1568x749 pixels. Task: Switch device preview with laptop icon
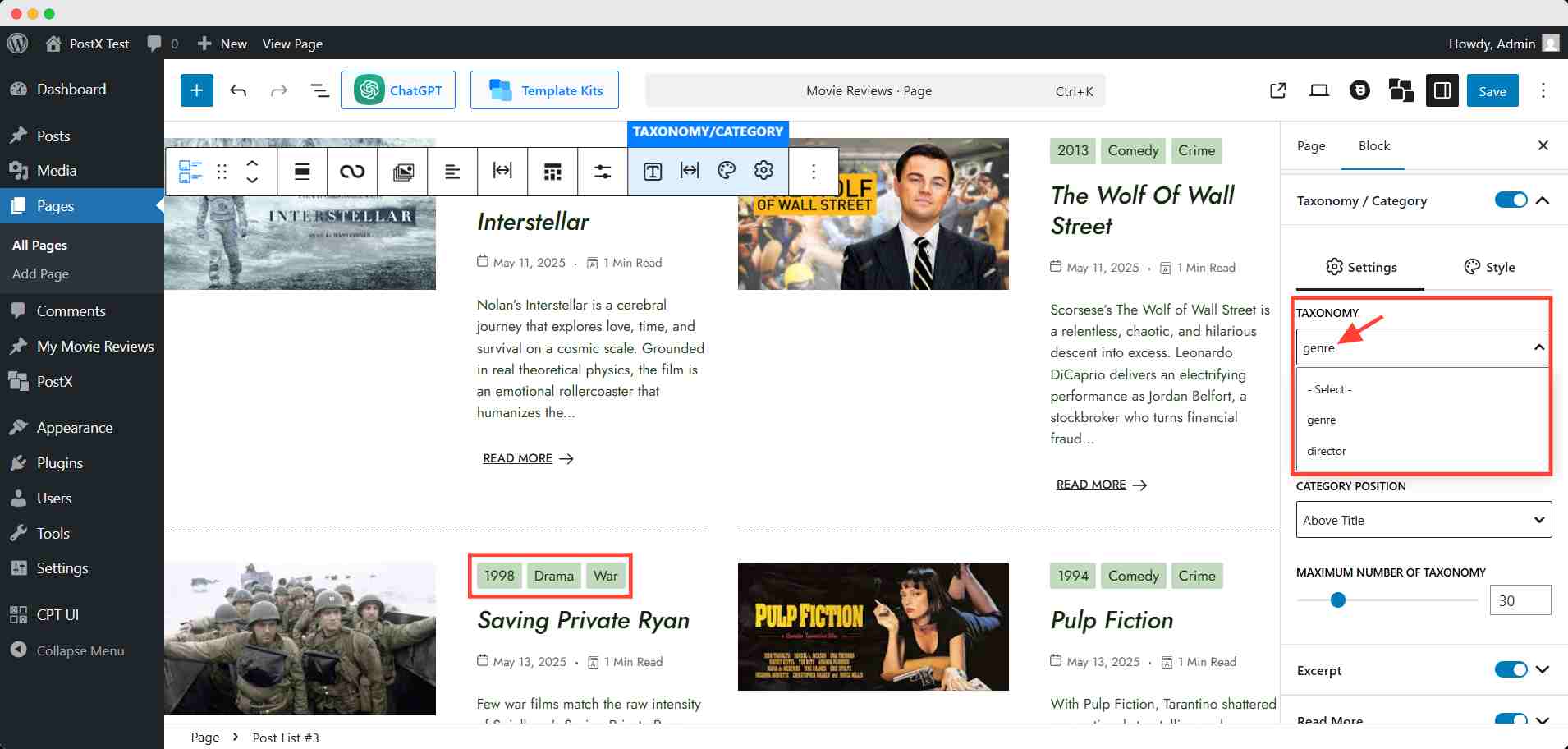coord(1319,90)
